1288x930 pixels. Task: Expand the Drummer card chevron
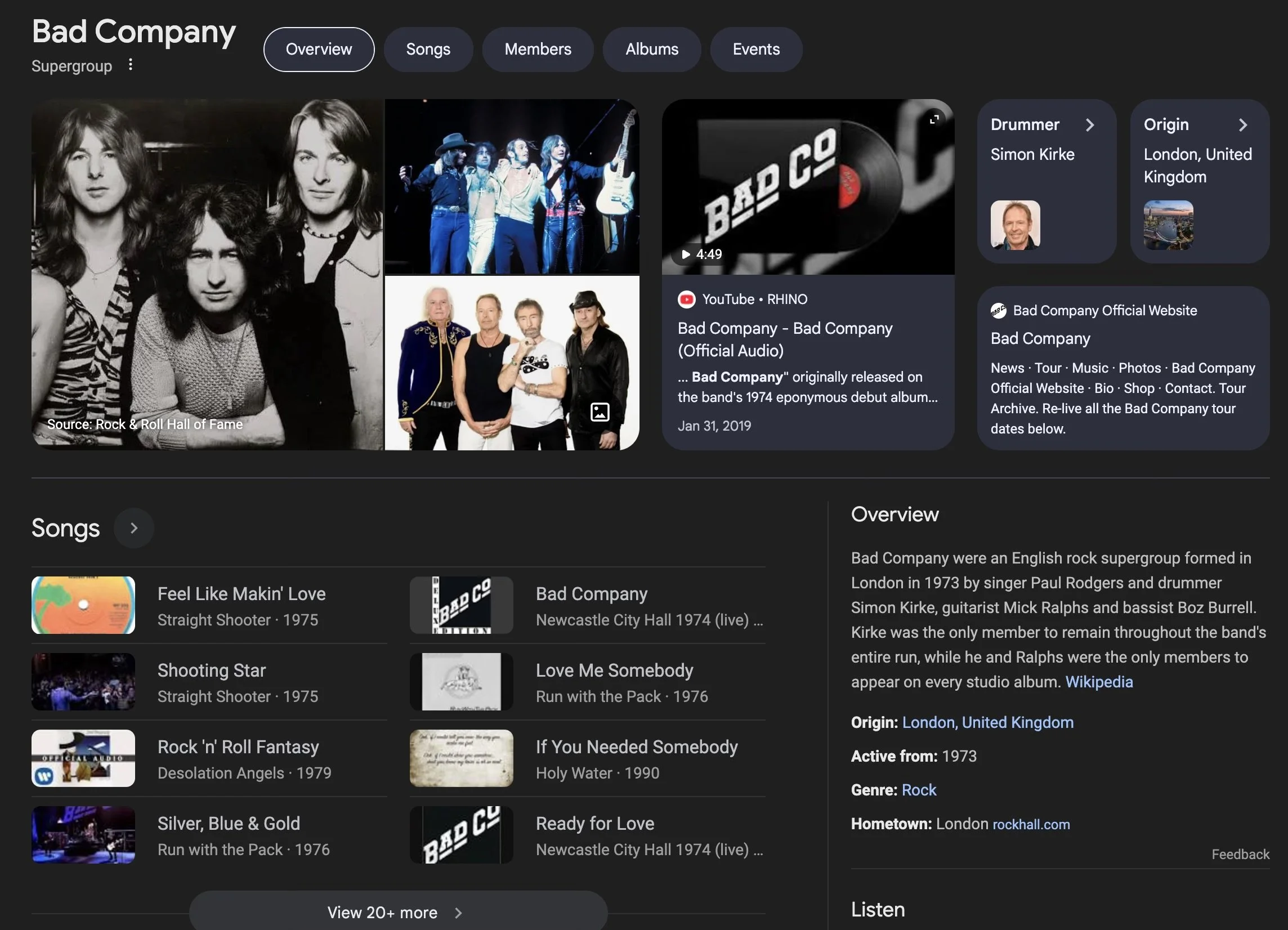pos(1089,125)
